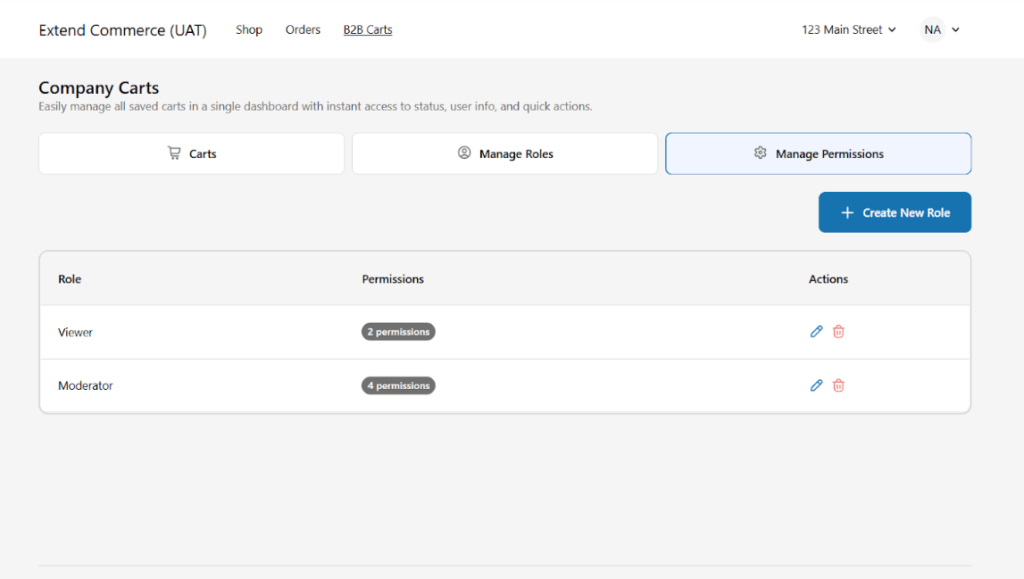Image resolution: width=1024 pixels, height=579 pixels.
Task: Click the 4 permissions badge for Moderator
Action: (x=398, y=385)
